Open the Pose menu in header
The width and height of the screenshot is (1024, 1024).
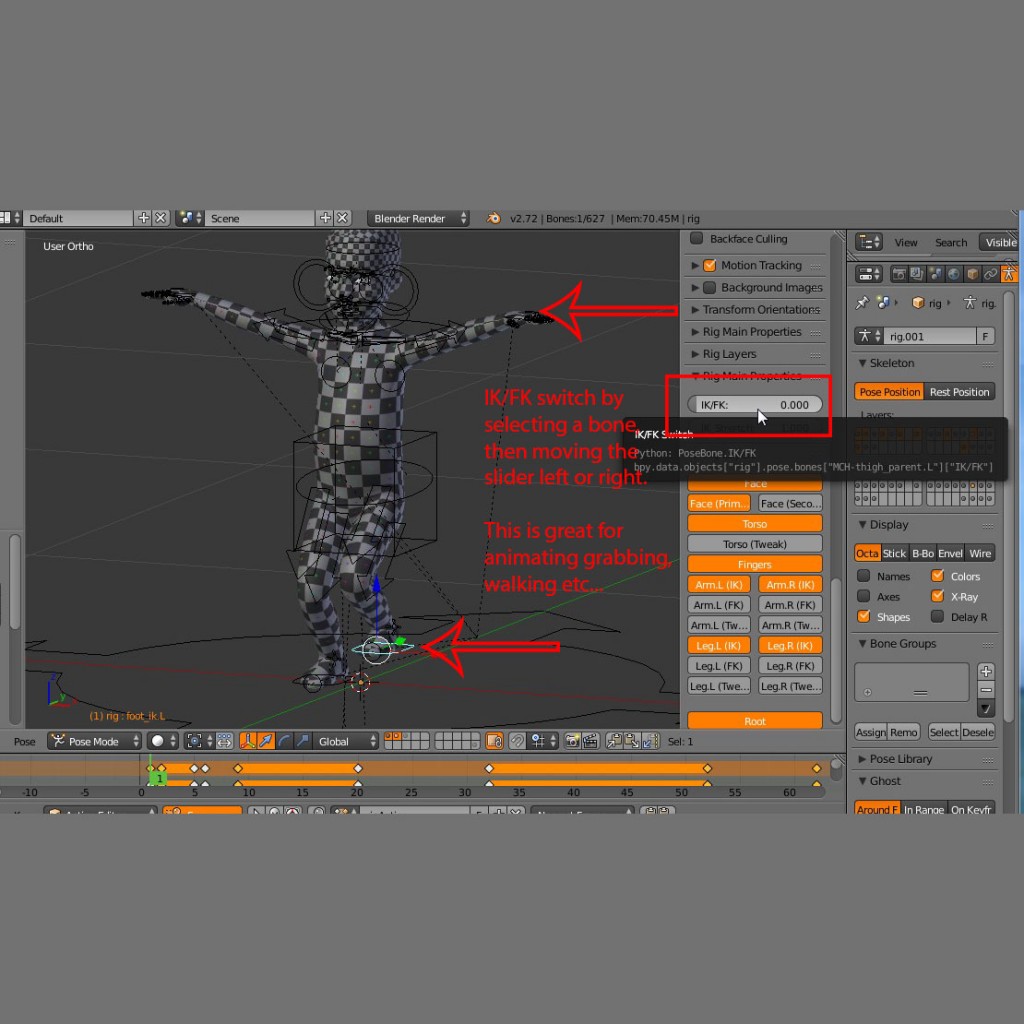click(x=25, y=741)
